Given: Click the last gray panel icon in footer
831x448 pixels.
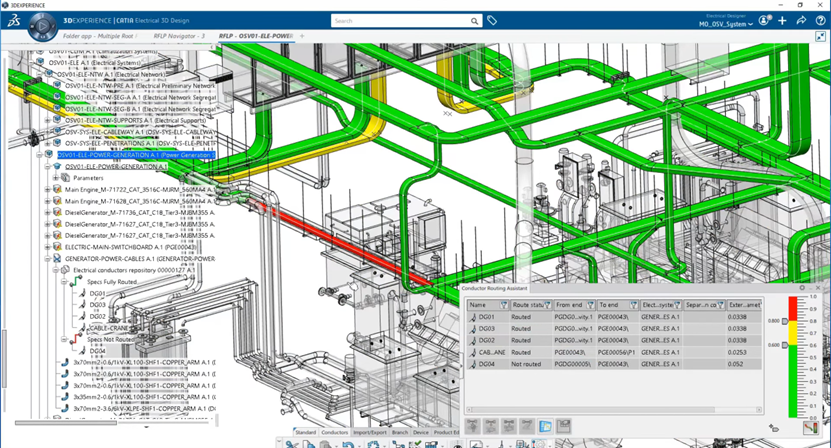Looking at the screenshot, I should [563, 426].
